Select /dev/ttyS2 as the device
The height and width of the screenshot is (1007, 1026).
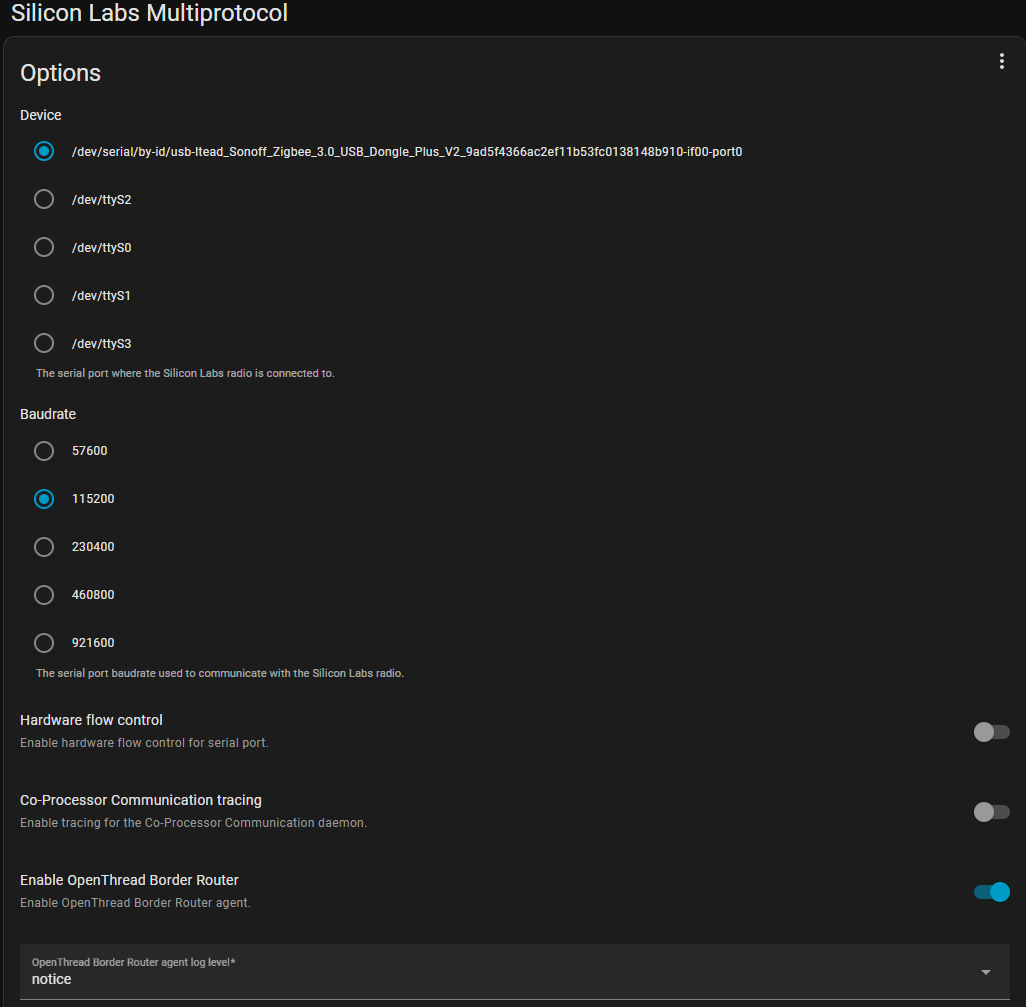(44, 199)
